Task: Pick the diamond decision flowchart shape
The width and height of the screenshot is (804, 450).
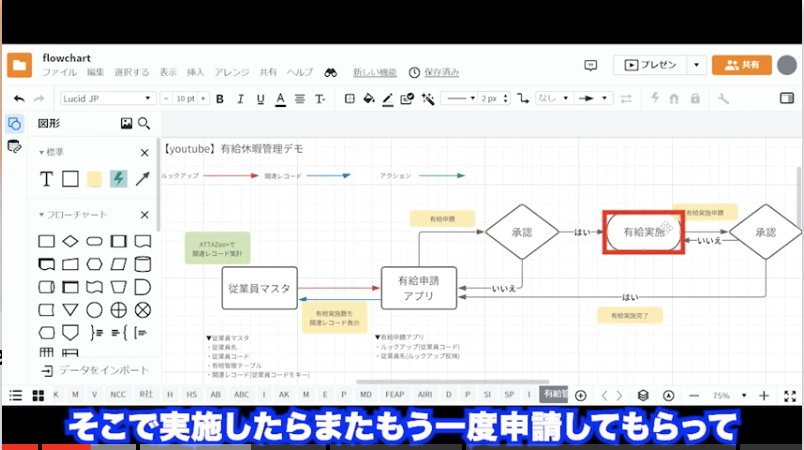Action: pos(70,241)
